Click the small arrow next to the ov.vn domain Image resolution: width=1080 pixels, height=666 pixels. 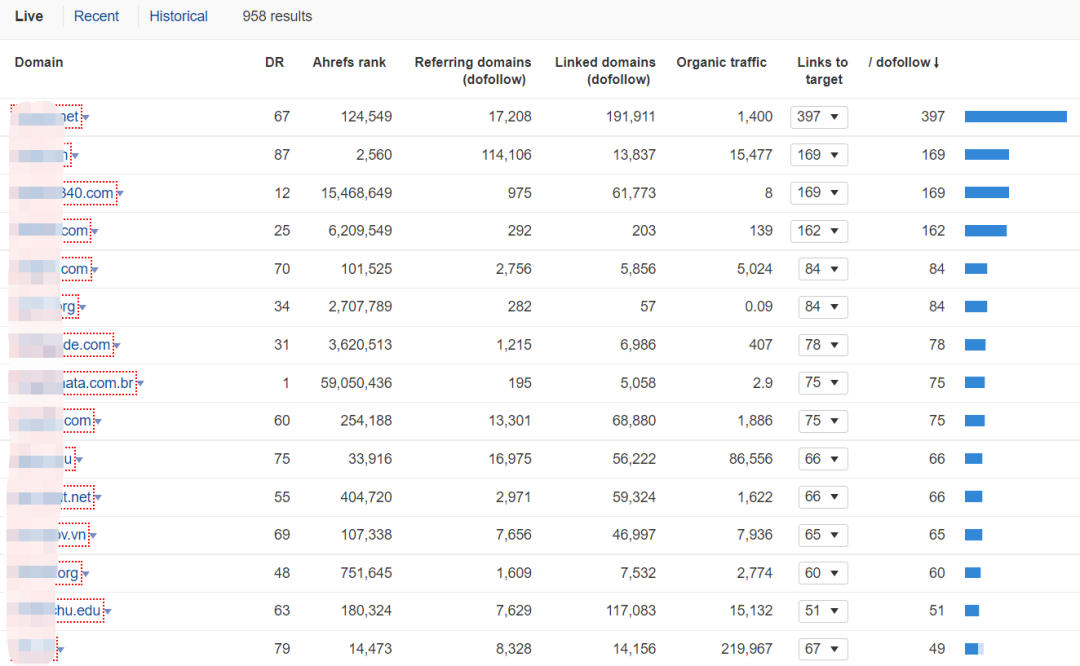click(x=93, y=536)
